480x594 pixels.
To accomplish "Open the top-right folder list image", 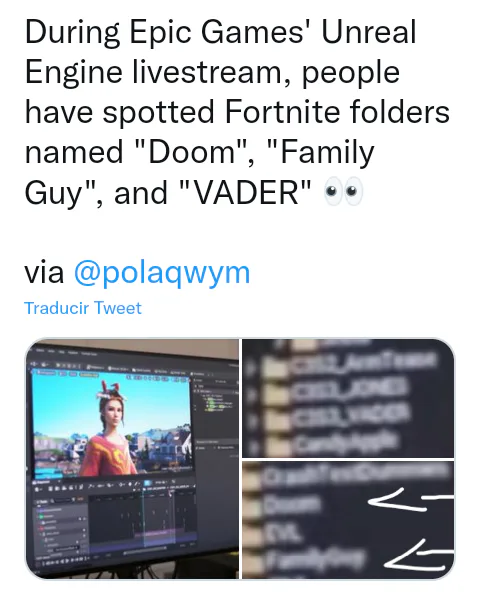I will coord(348,398).
